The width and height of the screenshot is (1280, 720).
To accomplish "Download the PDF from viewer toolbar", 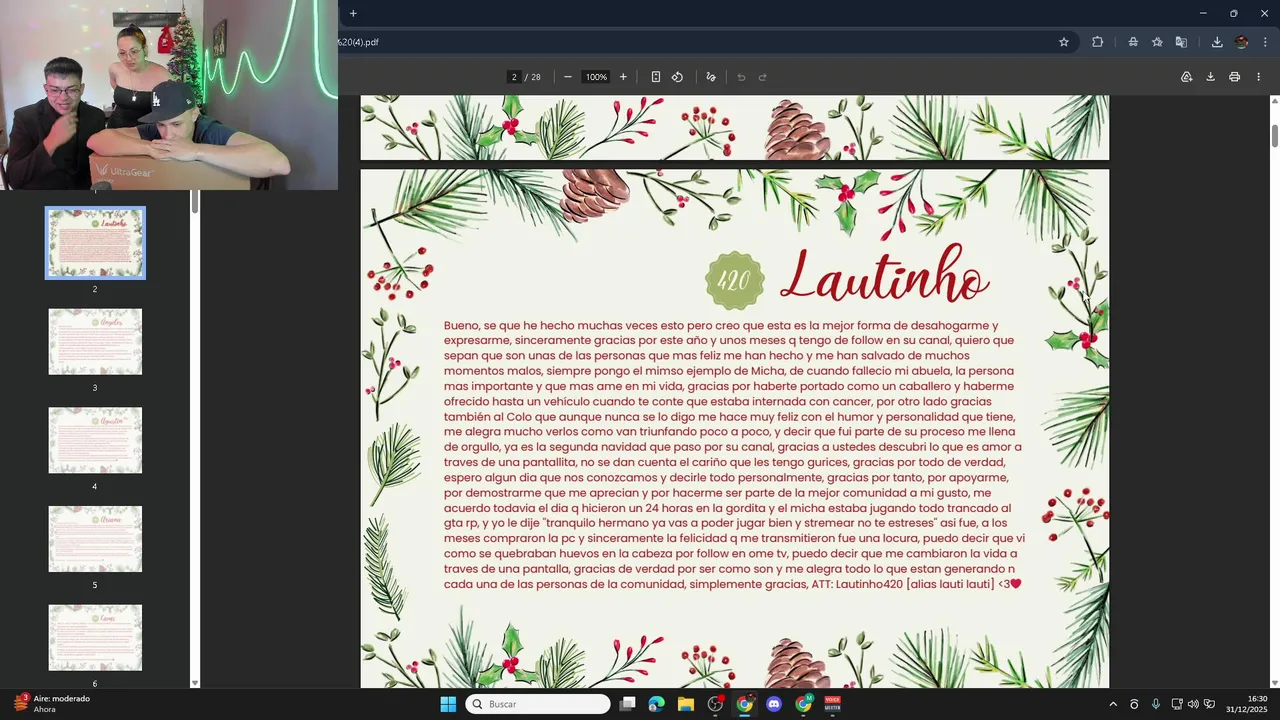I will tap(1210, 77).
